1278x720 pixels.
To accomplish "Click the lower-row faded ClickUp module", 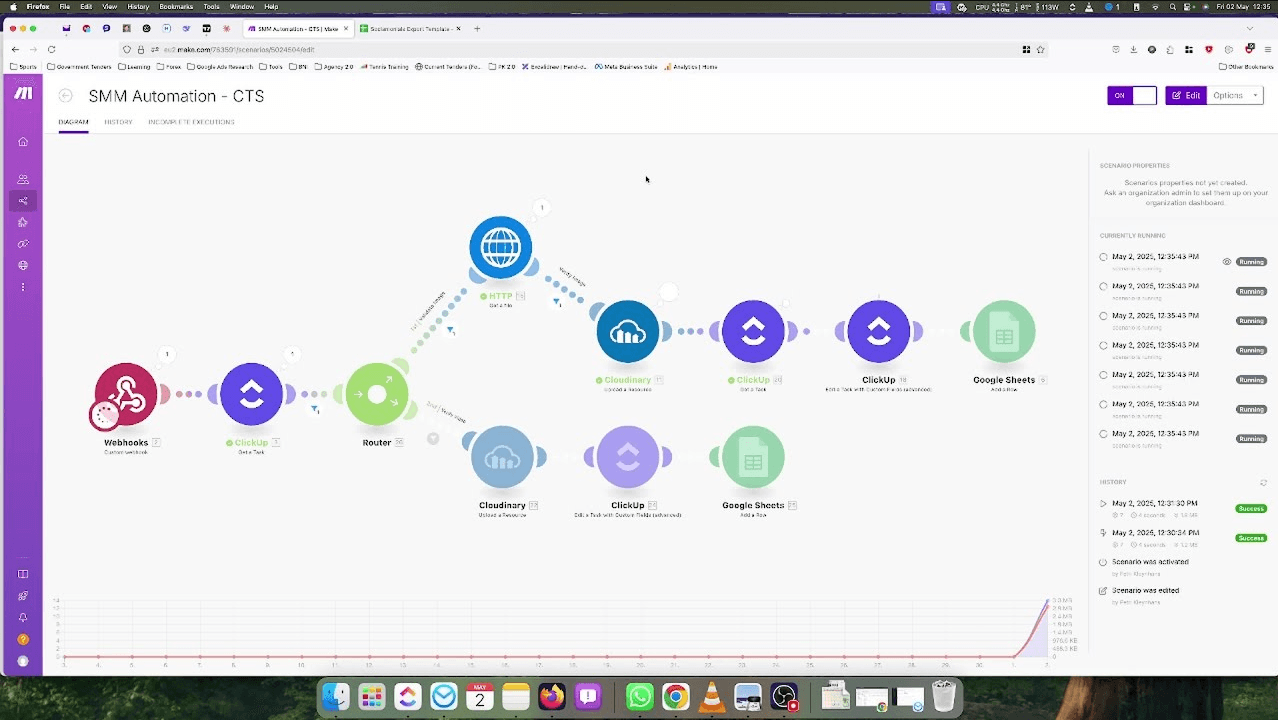I will pos(628,457).
